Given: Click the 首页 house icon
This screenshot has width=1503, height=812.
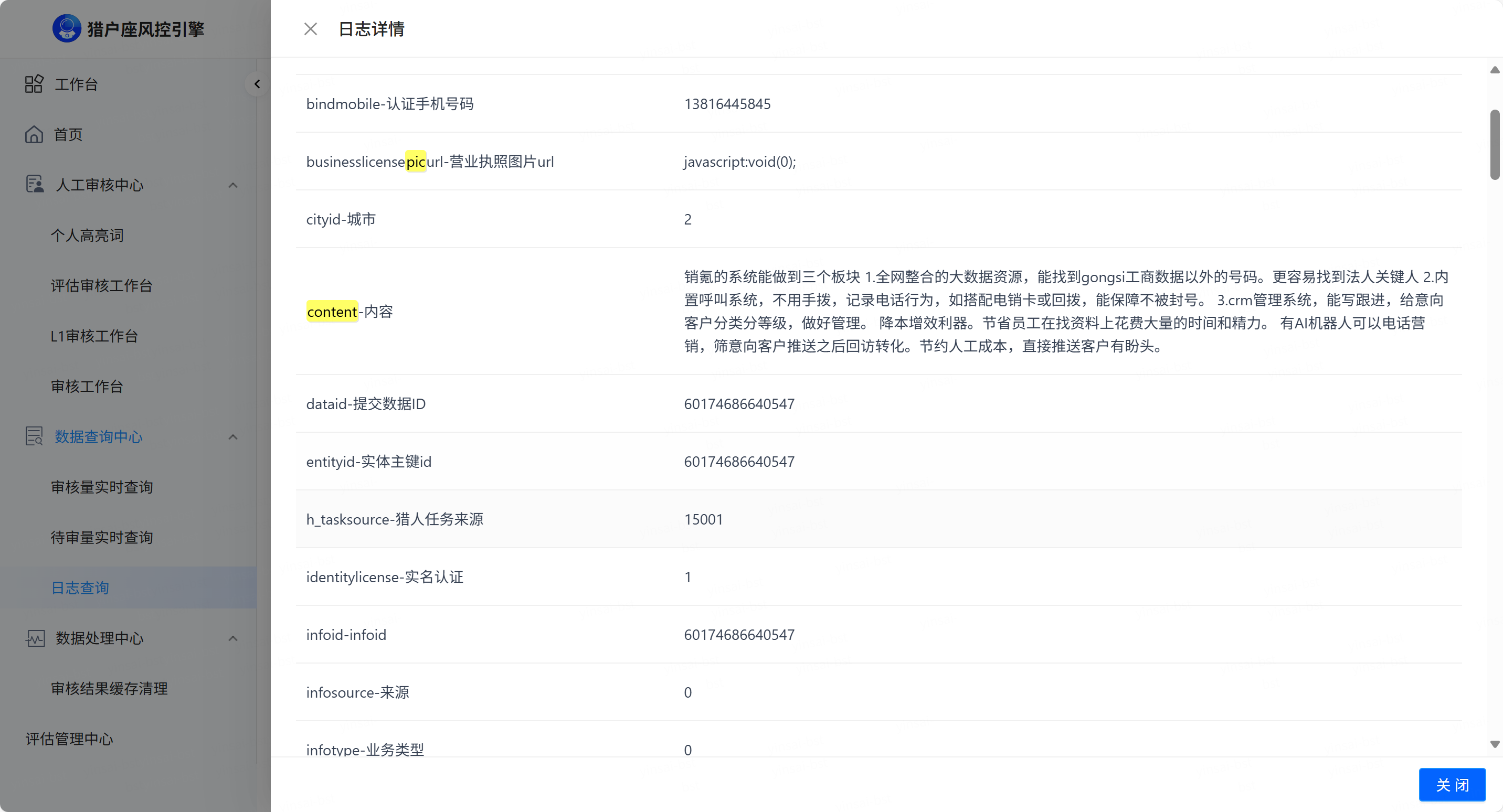Looking at the screenshot, I should tap(34, 134).
